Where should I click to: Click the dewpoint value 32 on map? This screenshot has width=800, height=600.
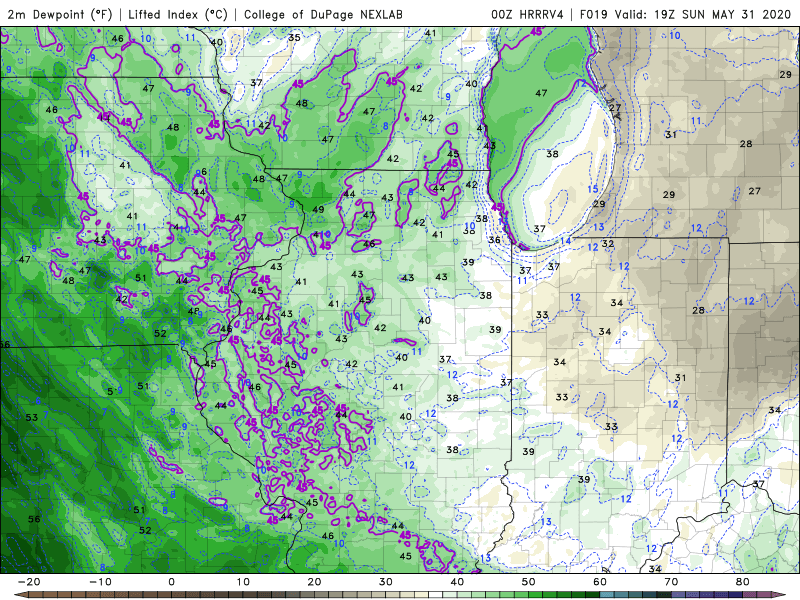pyautogui.click(x=608, y=244)
